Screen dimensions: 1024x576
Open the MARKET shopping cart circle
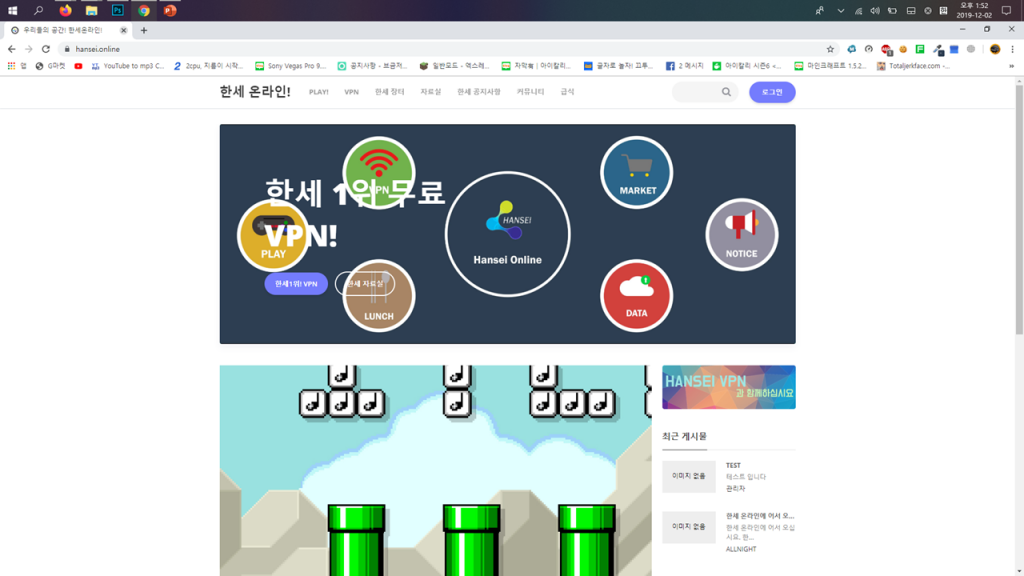(636, 172)
